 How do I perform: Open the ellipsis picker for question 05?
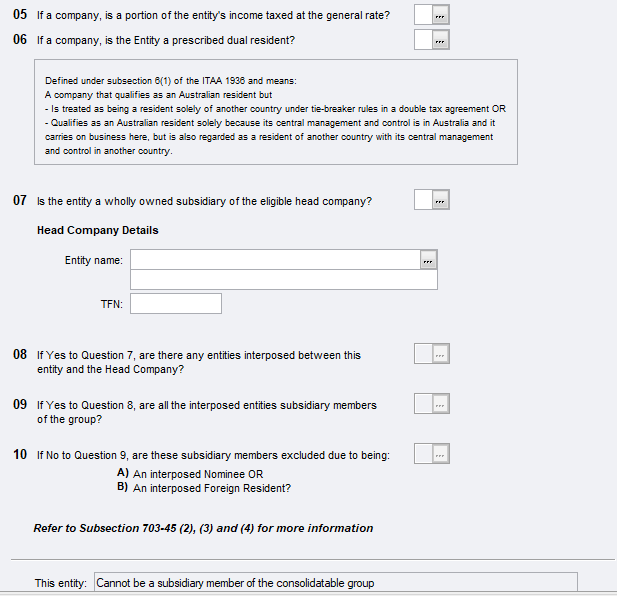point(441,14)
